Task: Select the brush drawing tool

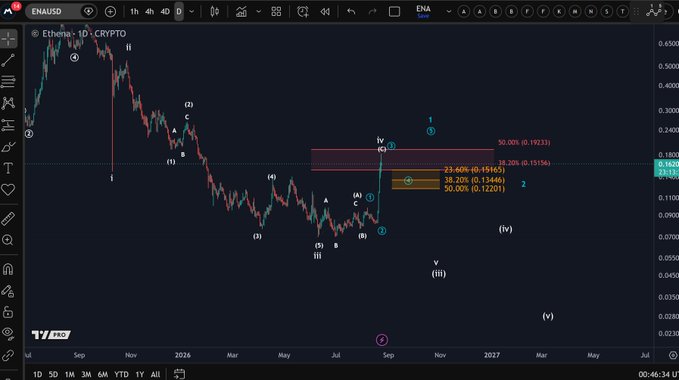Action: (x=8, y=147)
